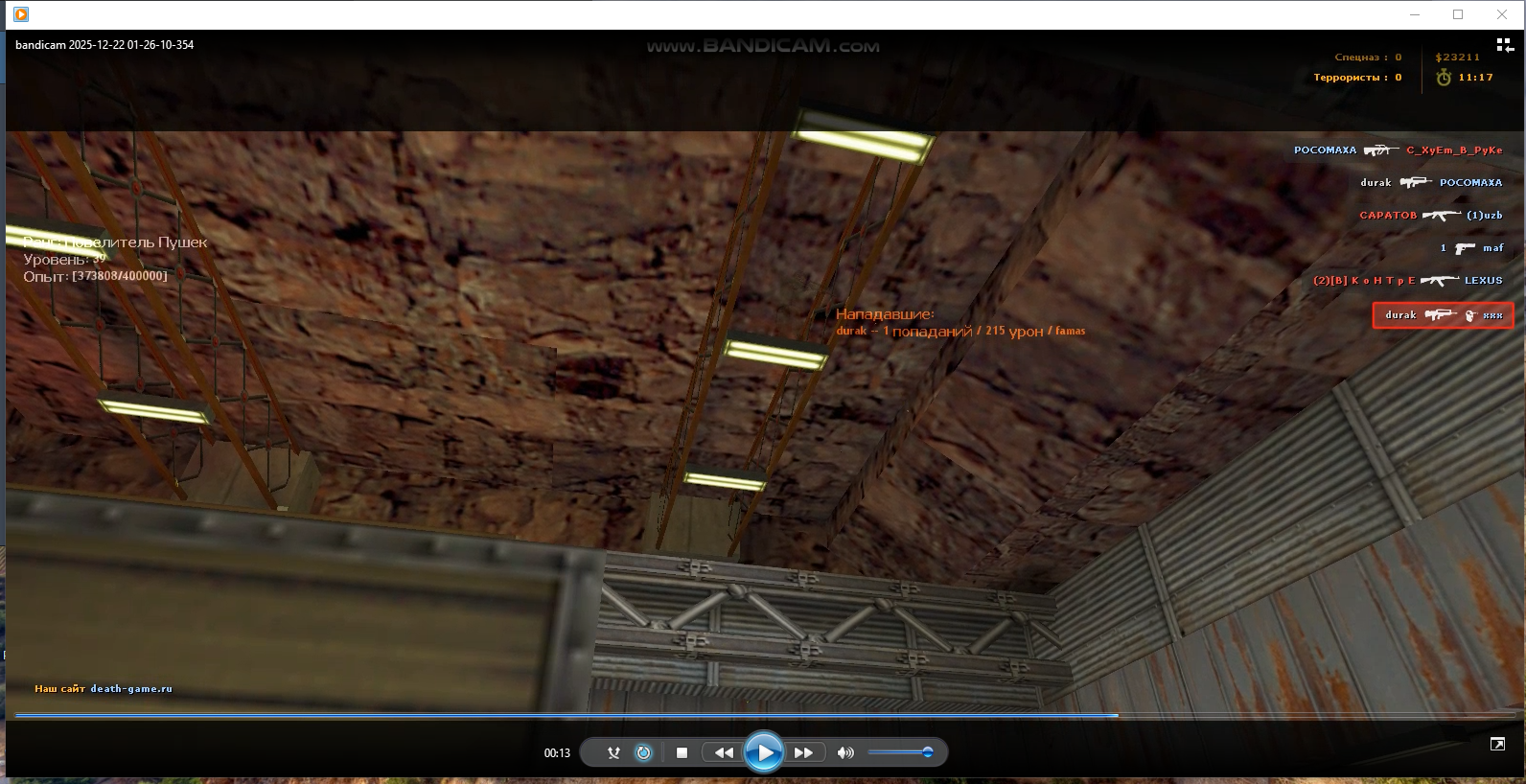1526x784 pixels.
Task: Click the bandicam video title text
Action: click(104, 45)
